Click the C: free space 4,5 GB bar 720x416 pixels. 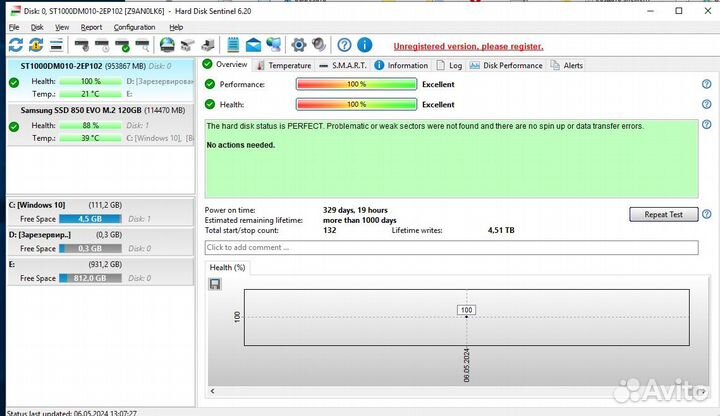click(x=90, y=219)
